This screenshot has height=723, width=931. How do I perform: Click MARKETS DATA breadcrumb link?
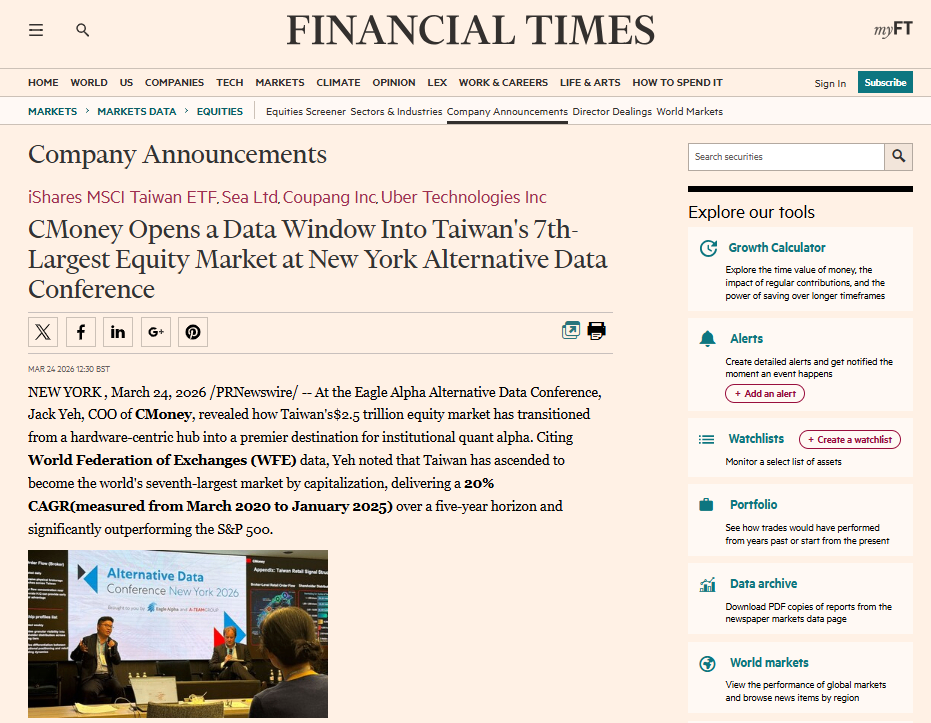coord(137,111)
